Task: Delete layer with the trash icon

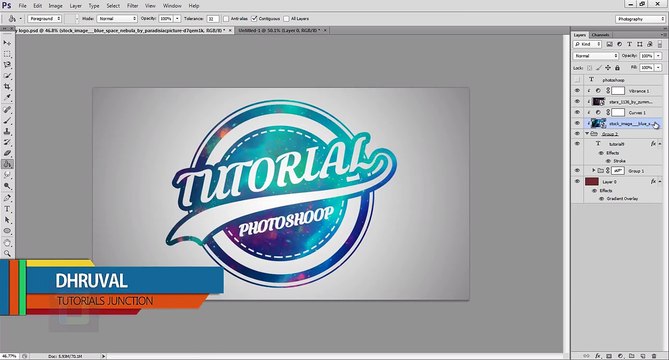Action: click(654, 356)
